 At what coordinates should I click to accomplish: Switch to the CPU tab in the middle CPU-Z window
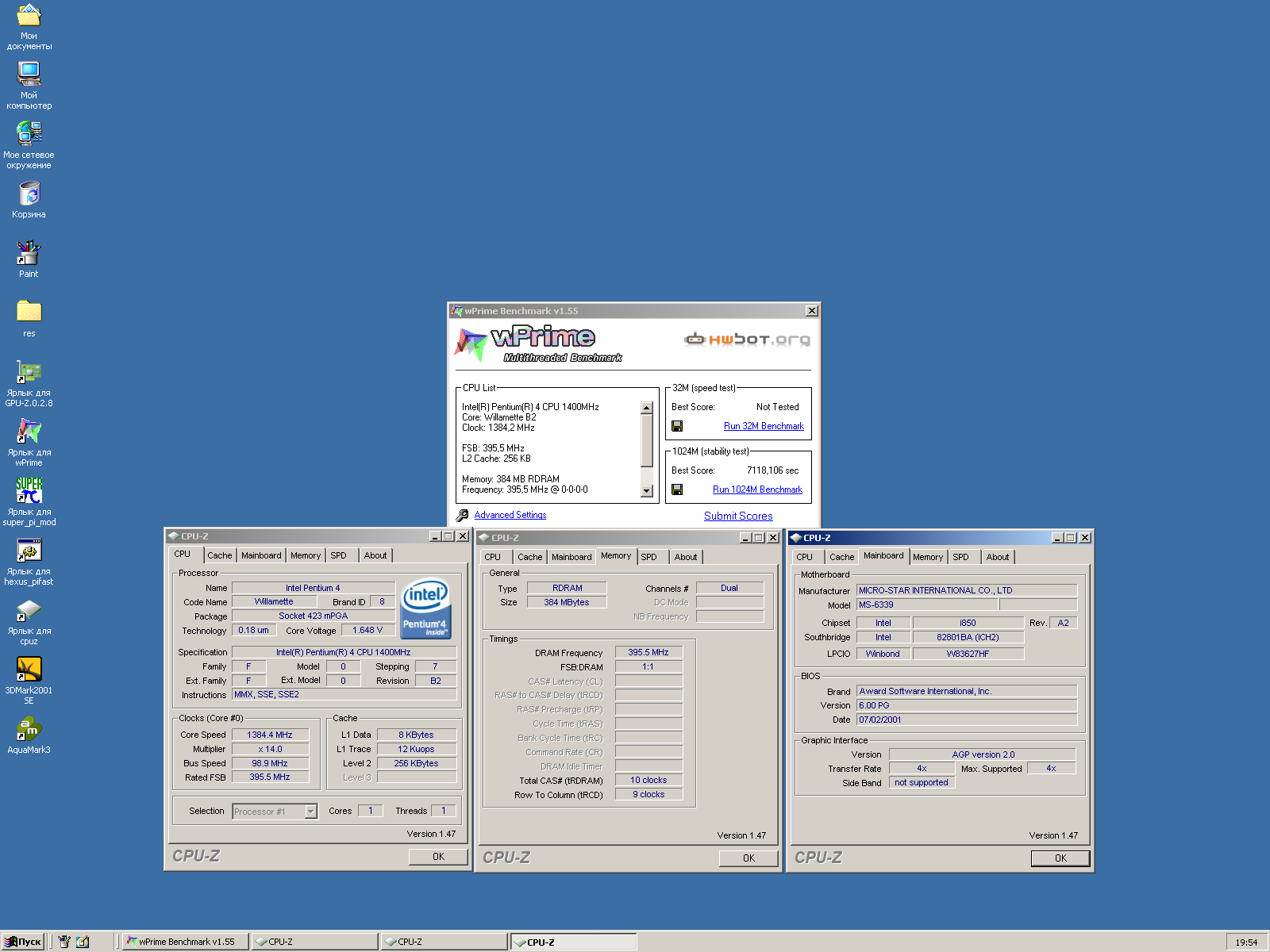(x=493, y=557)
